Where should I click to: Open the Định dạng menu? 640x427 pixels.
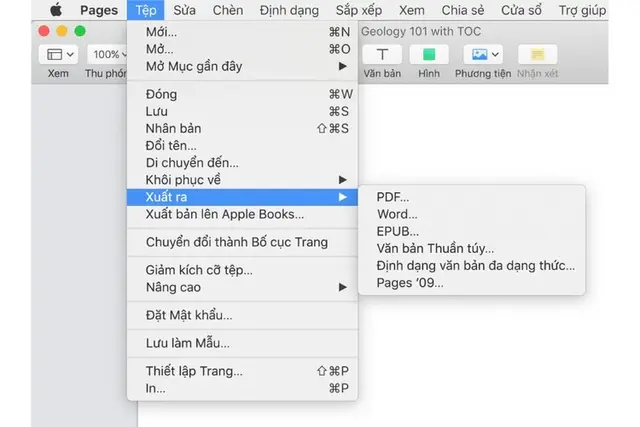point(289,10)
